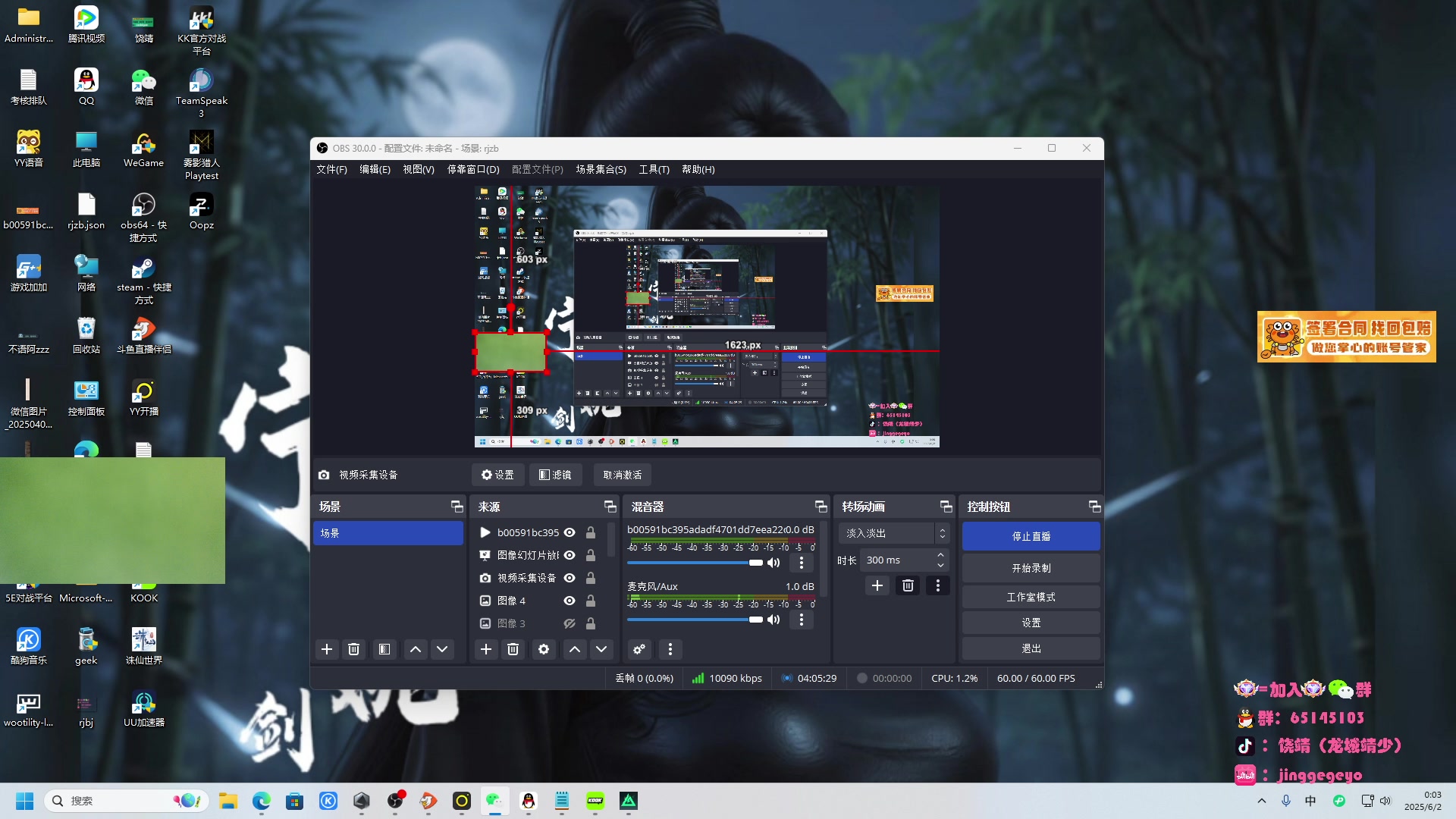1456x819 pixels.
Task: Click the taskbar 搜索 search box
Action: (x=126, y=801)
